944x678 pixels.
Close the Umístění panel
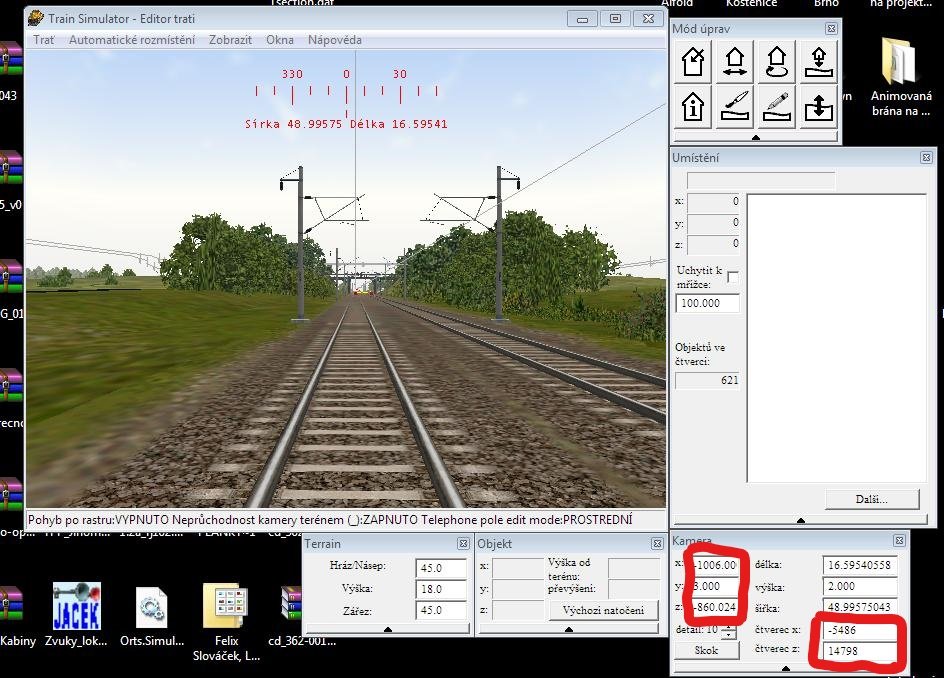[x=927, y=158]
